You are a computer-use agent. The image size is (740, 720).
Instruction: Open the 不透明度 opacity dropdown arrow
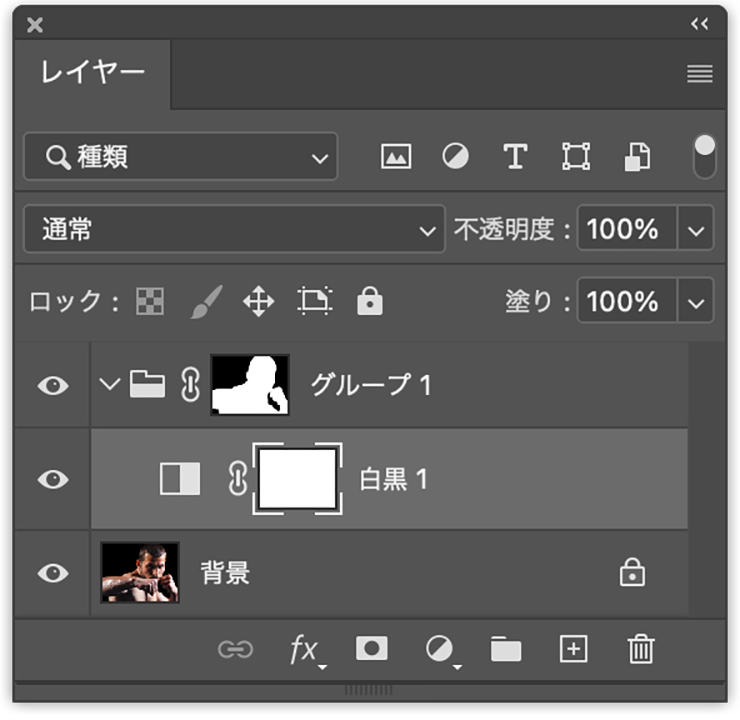click(x=697, y=230)
